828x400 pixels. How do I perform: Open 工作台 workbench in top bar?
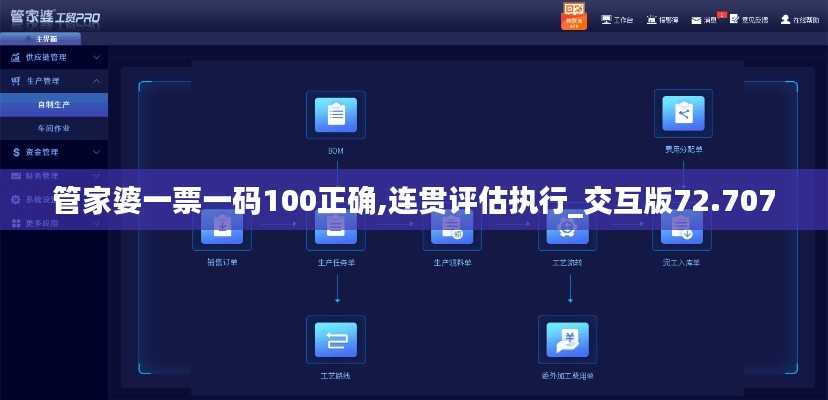point(617,19)
